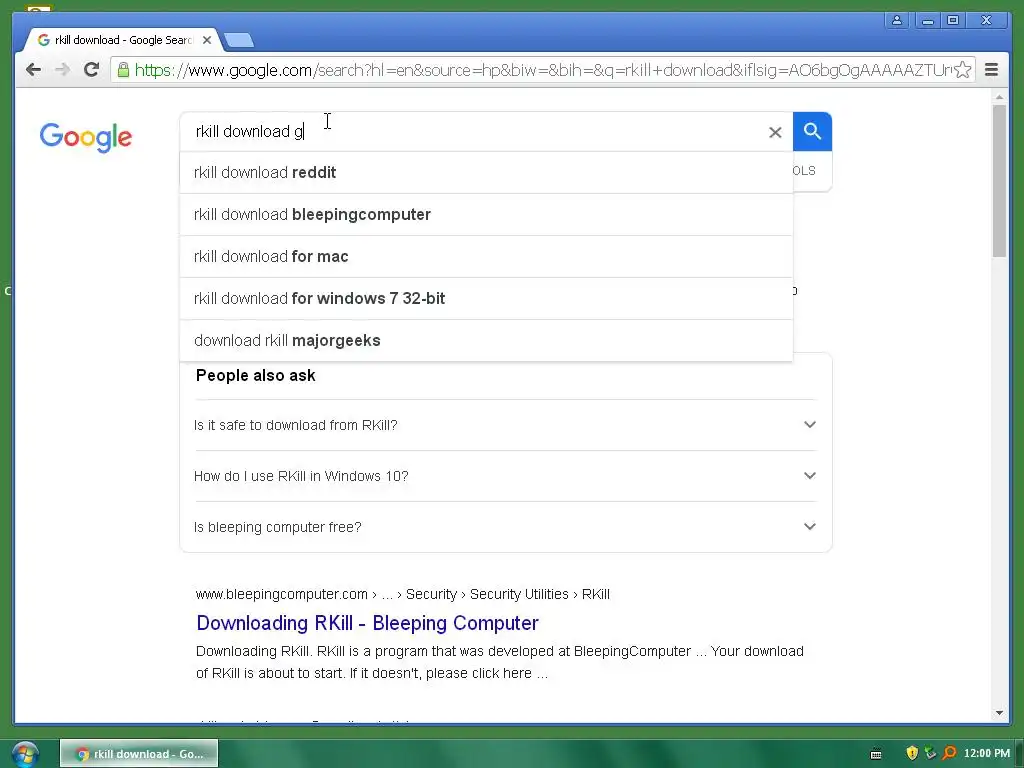The width and height of the screenshot is (1024, 768).
Task: Open Downloading RKill - Bleeping Computer link
Action: pyautogui.click(x=368, y=623)
